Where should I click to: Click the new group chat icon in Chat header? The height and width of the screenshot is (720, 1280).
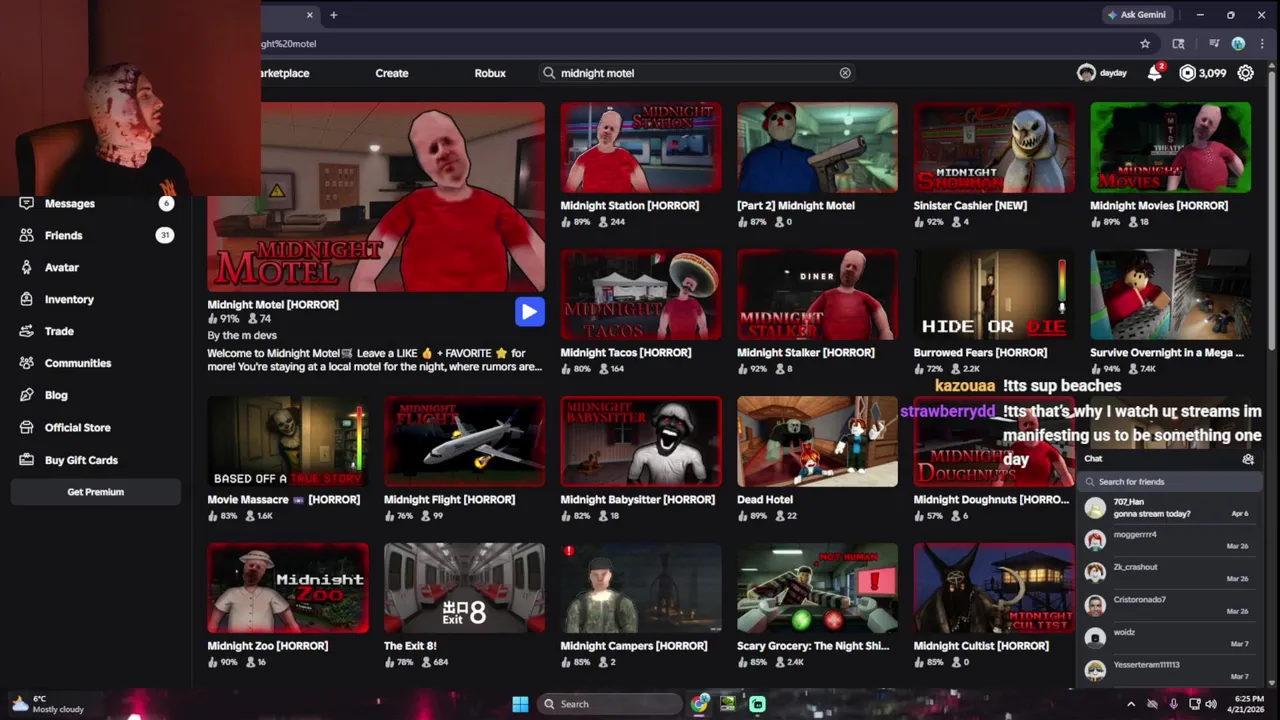pos(1248,459)
